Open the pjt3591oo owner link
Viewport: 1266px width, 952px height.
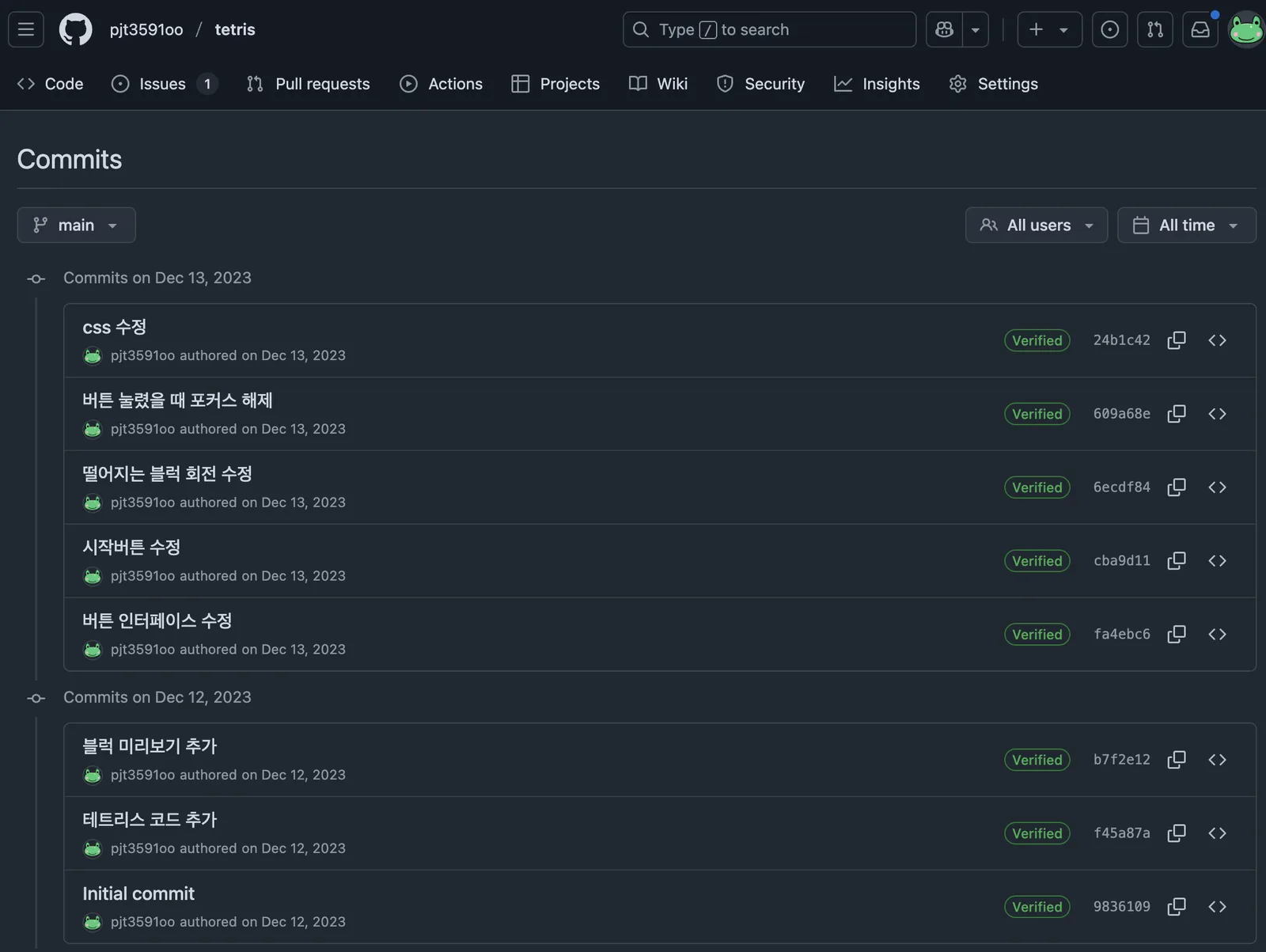tap(146, 29)
